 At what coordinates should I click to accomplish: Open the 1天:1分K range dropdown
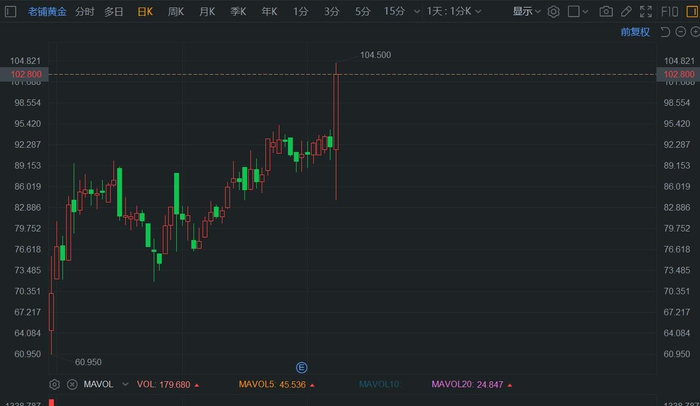click(454, 12)
